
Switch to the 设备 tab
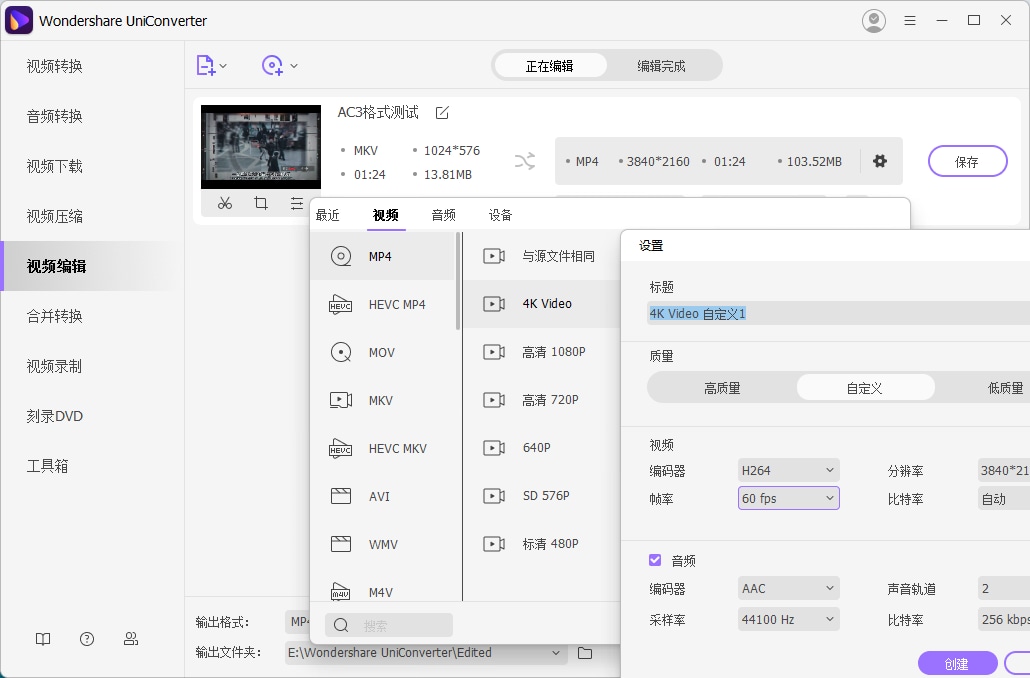point(500,213)
